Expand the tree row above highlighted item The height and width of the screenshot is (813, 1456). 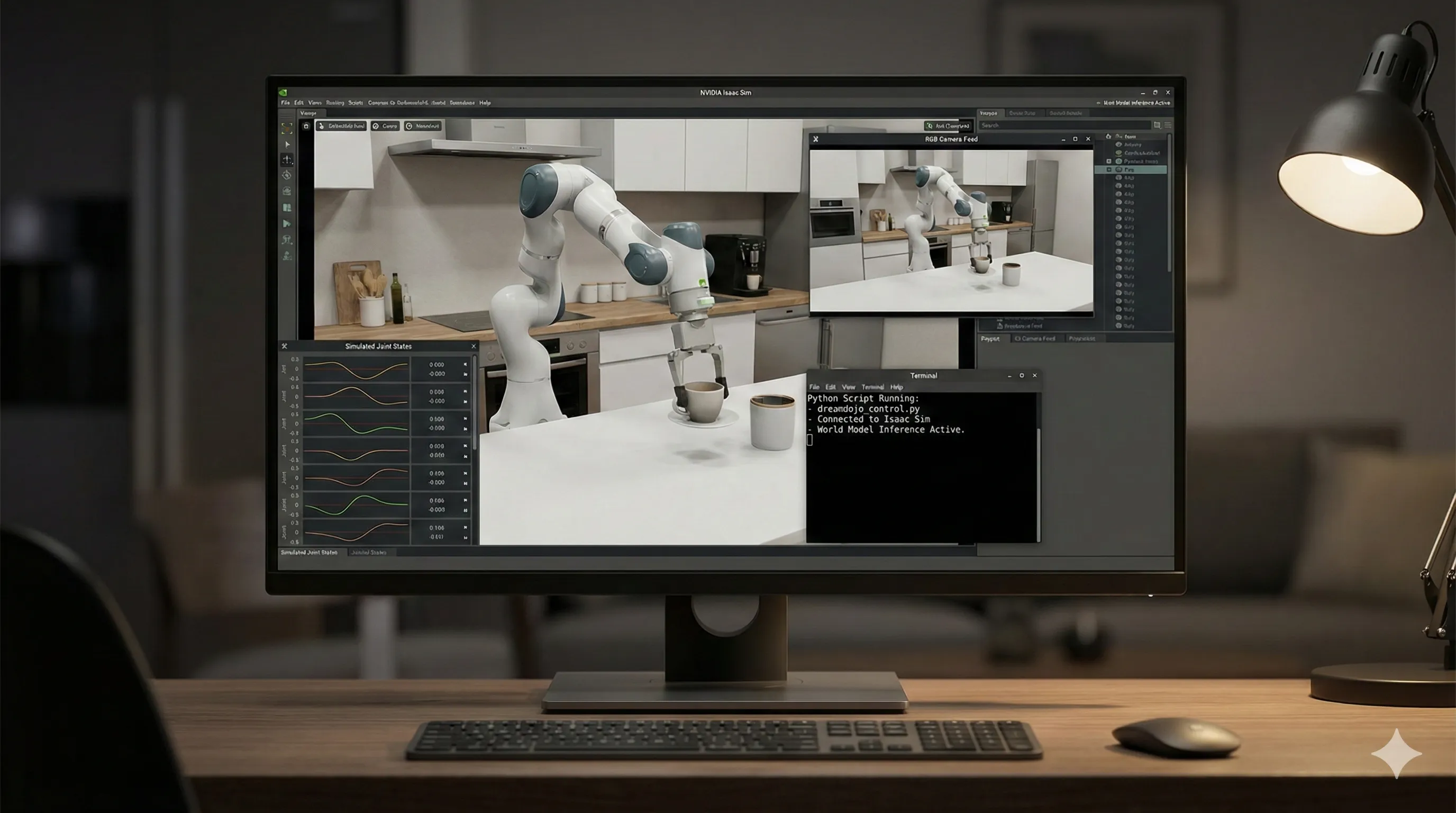click(1109, 161)
